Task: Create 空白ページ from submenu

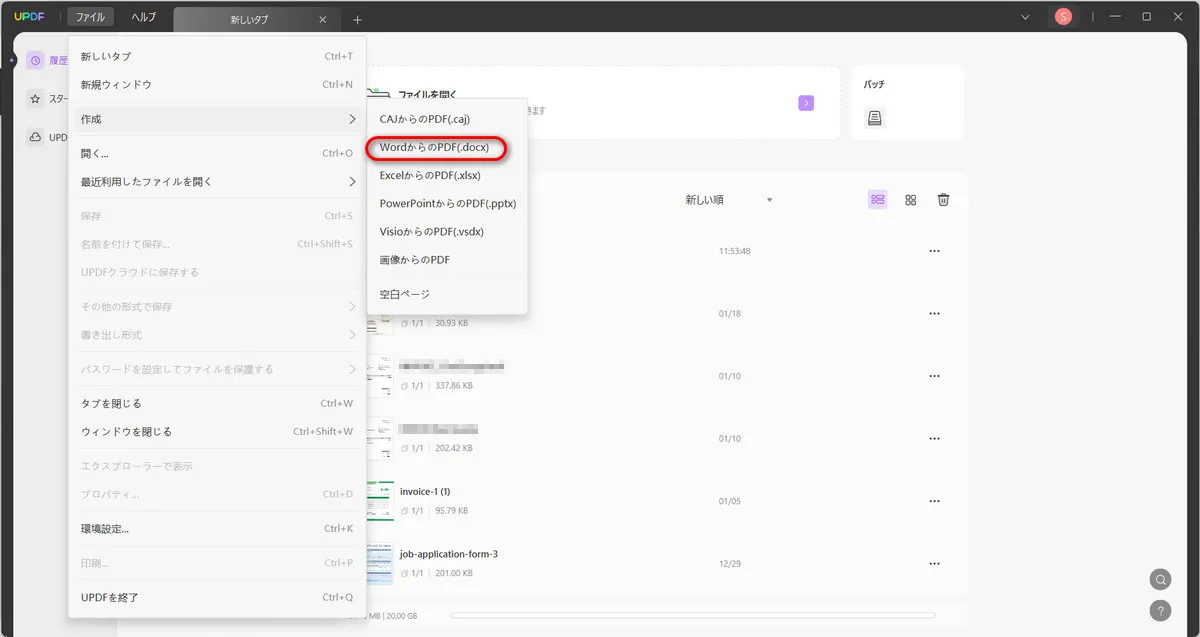Action: point(447,294)
